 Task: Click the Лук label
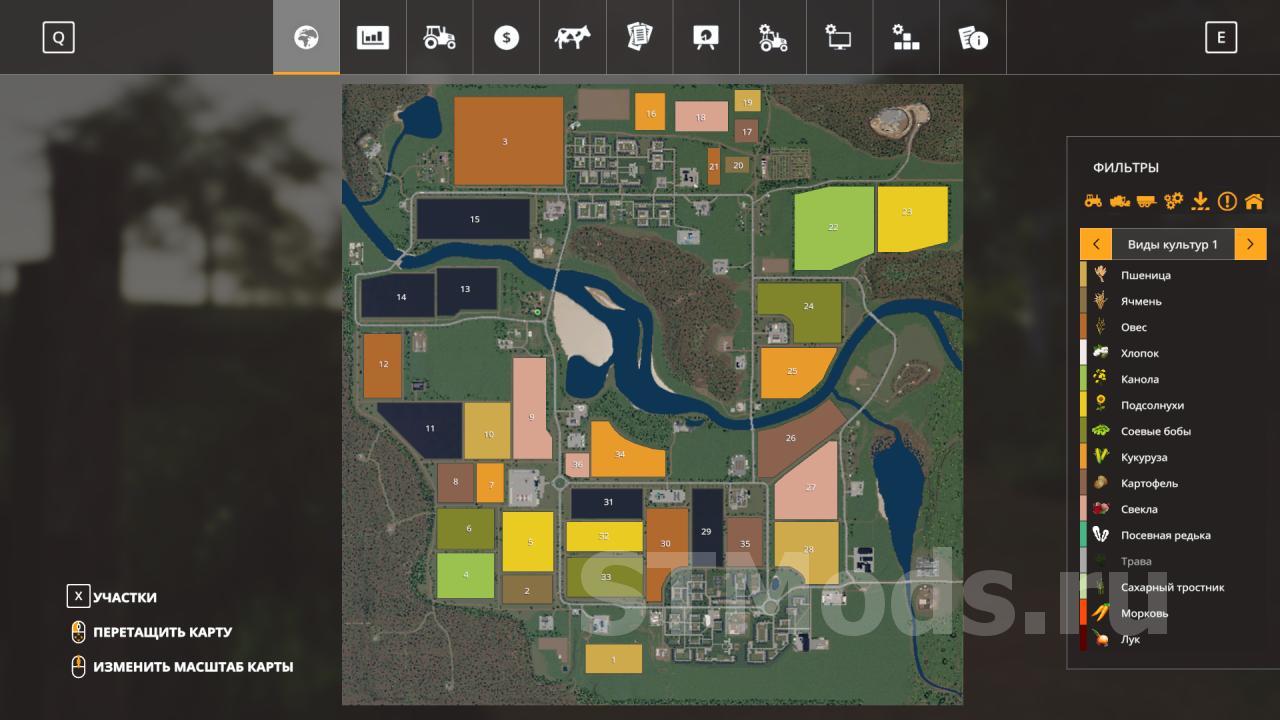point(1131,639)
